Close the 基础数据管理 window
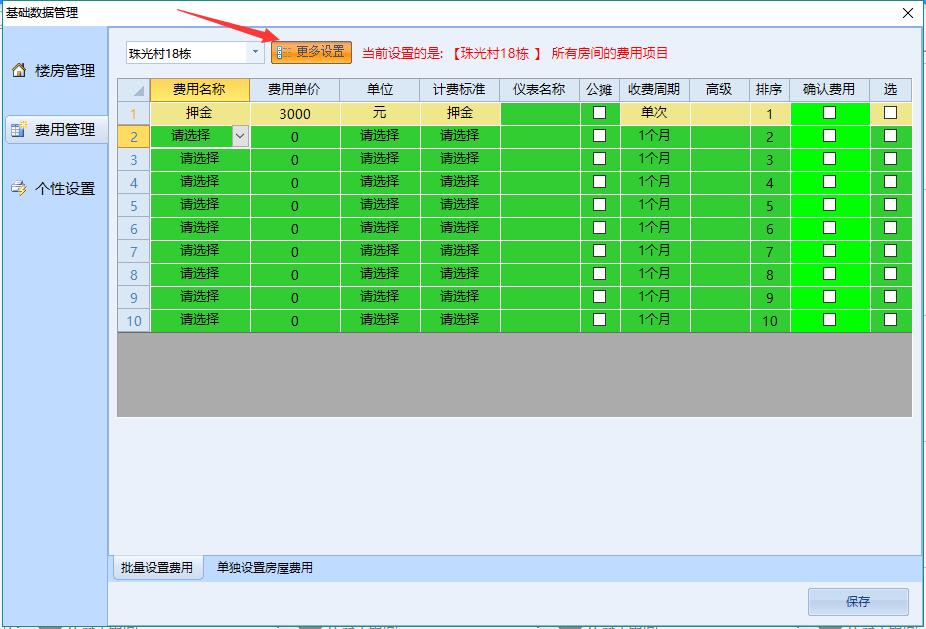This screenshot has width=926, height=629. 908,13
